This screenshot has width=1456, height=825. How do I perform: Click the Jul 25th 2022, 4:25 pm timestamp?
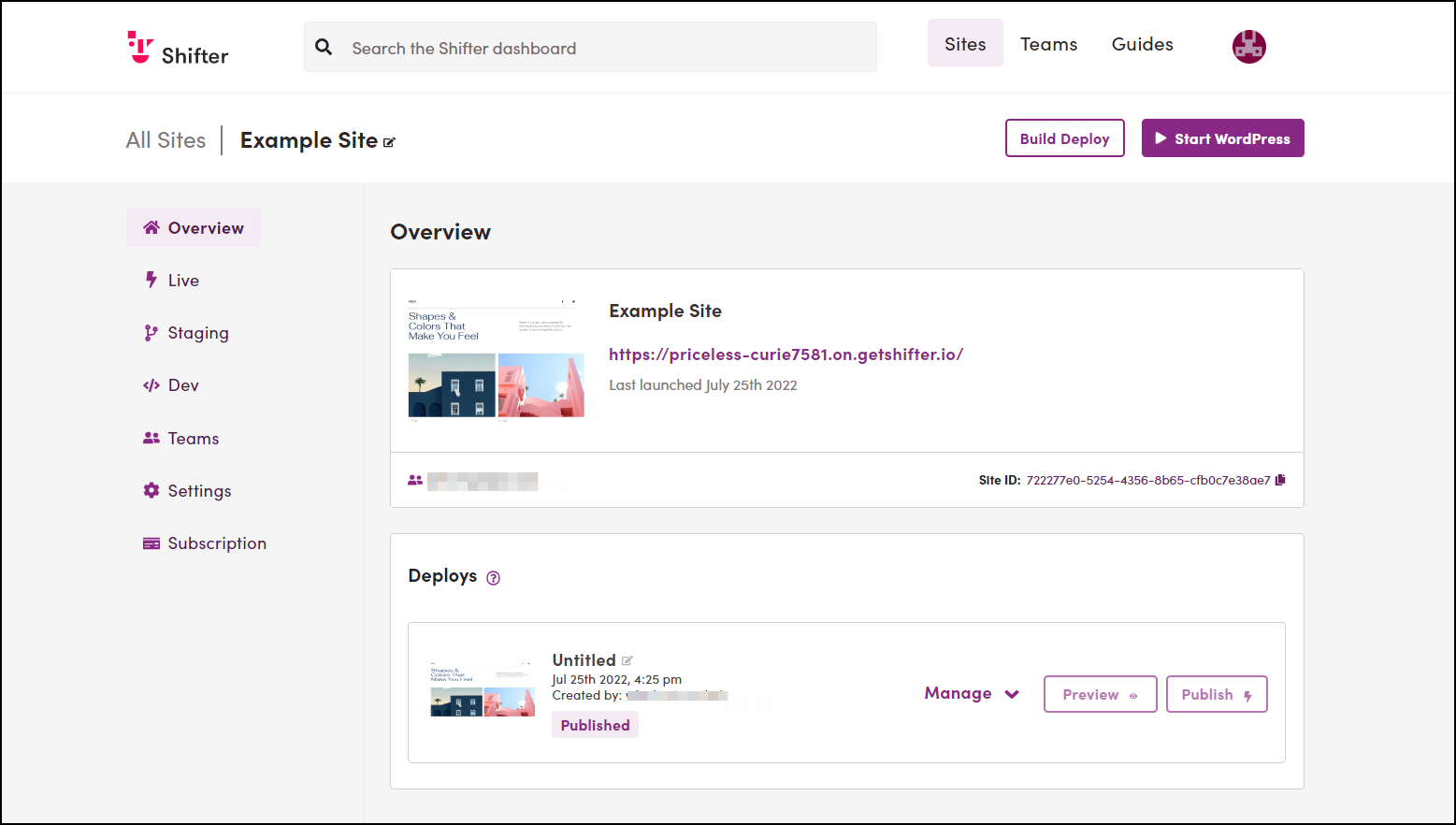pyautogui.click(x=616, y=680)
